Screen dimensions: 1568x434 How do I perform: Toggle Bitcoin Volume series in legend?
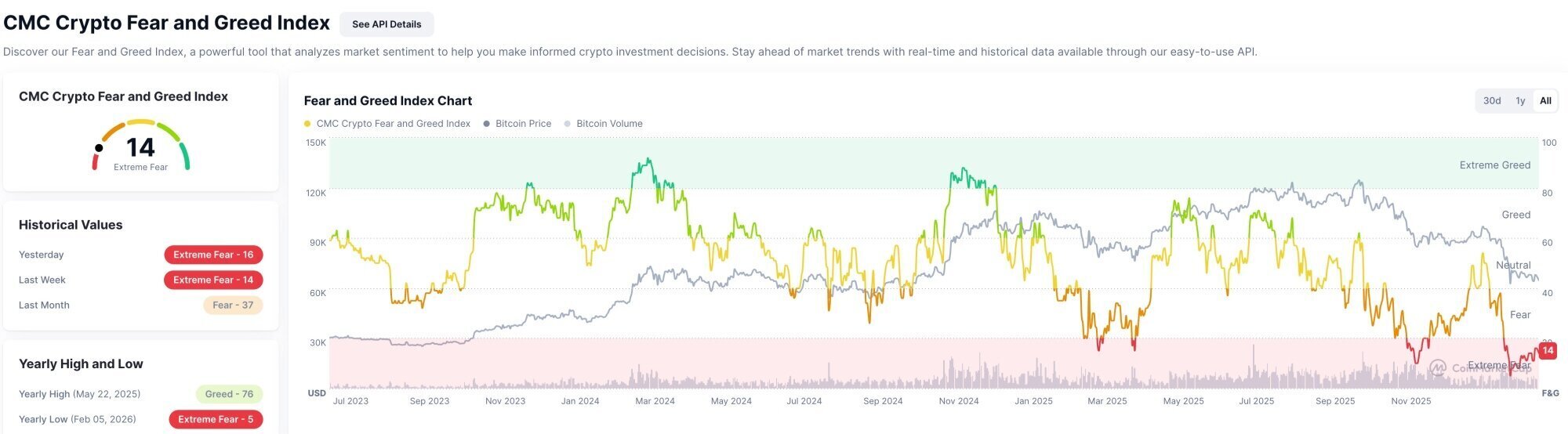click(609, 124)
